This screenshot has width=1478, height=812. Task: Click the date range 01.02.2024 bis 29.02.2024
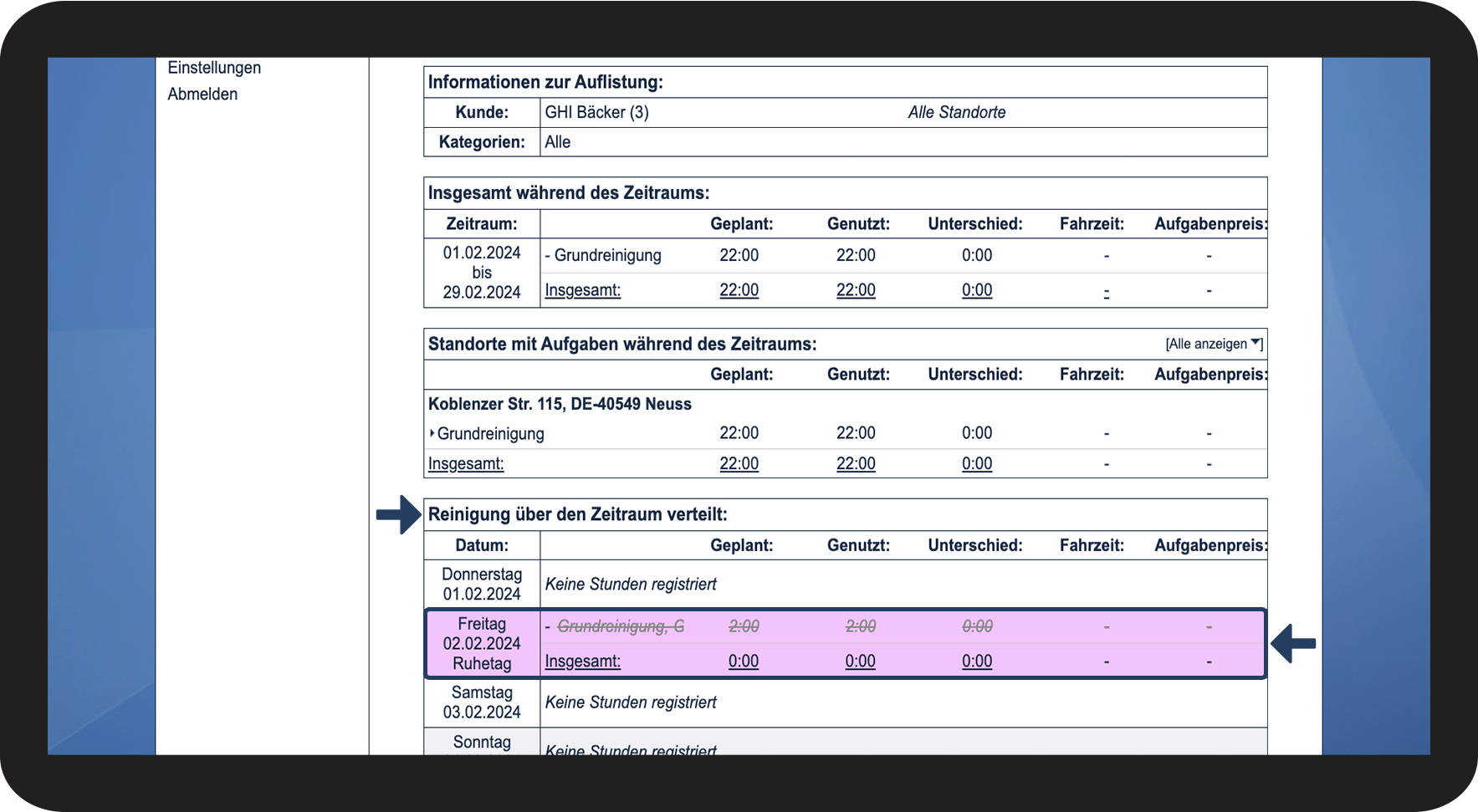point(482,273)
